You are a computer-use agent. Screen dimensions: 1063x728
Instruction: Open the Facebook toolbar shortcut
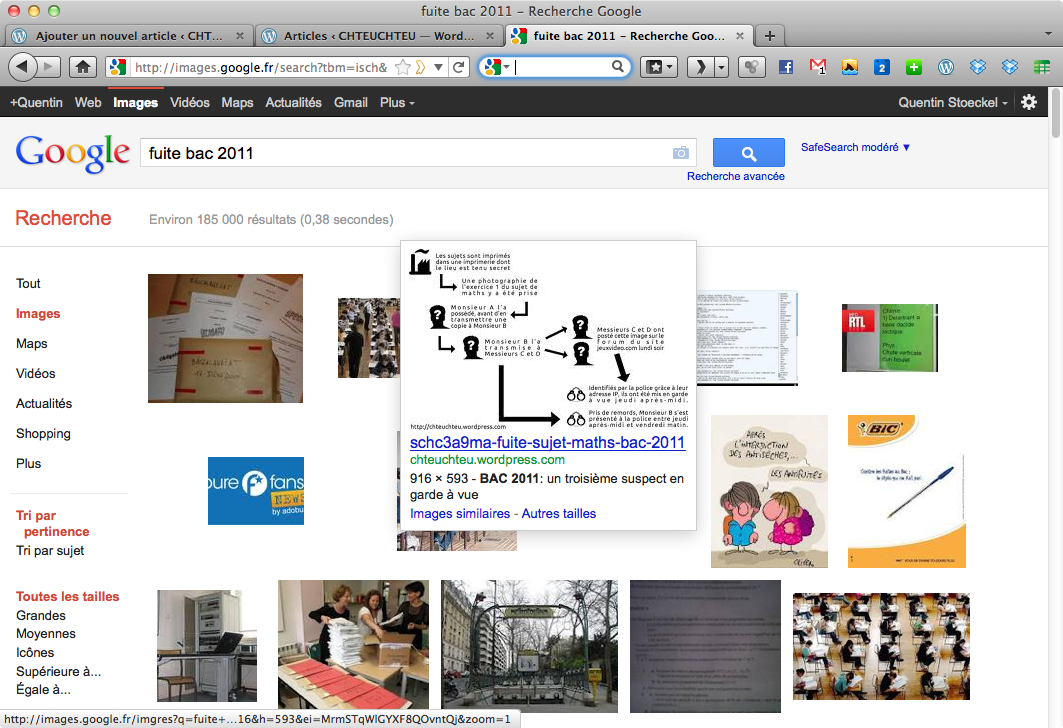786,67
